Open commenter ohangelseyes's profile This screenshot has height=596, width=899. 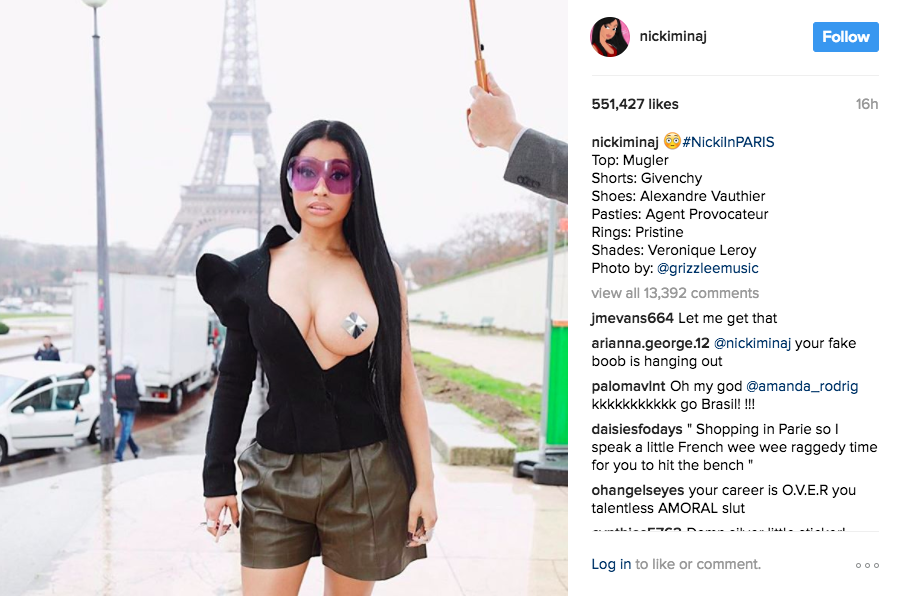point(638,491)
